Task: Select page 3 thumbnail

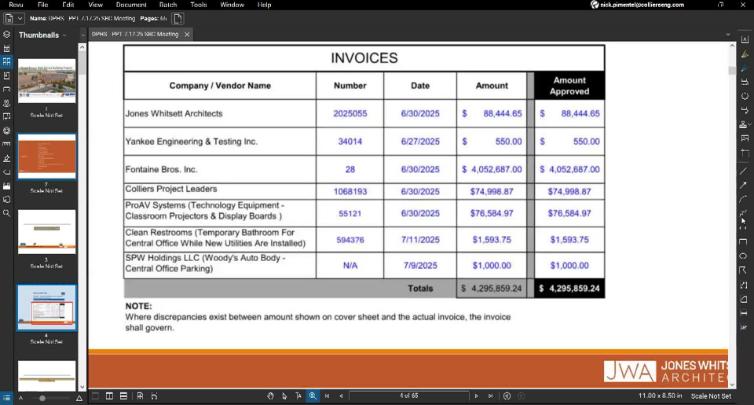Action: click(47, 231)
